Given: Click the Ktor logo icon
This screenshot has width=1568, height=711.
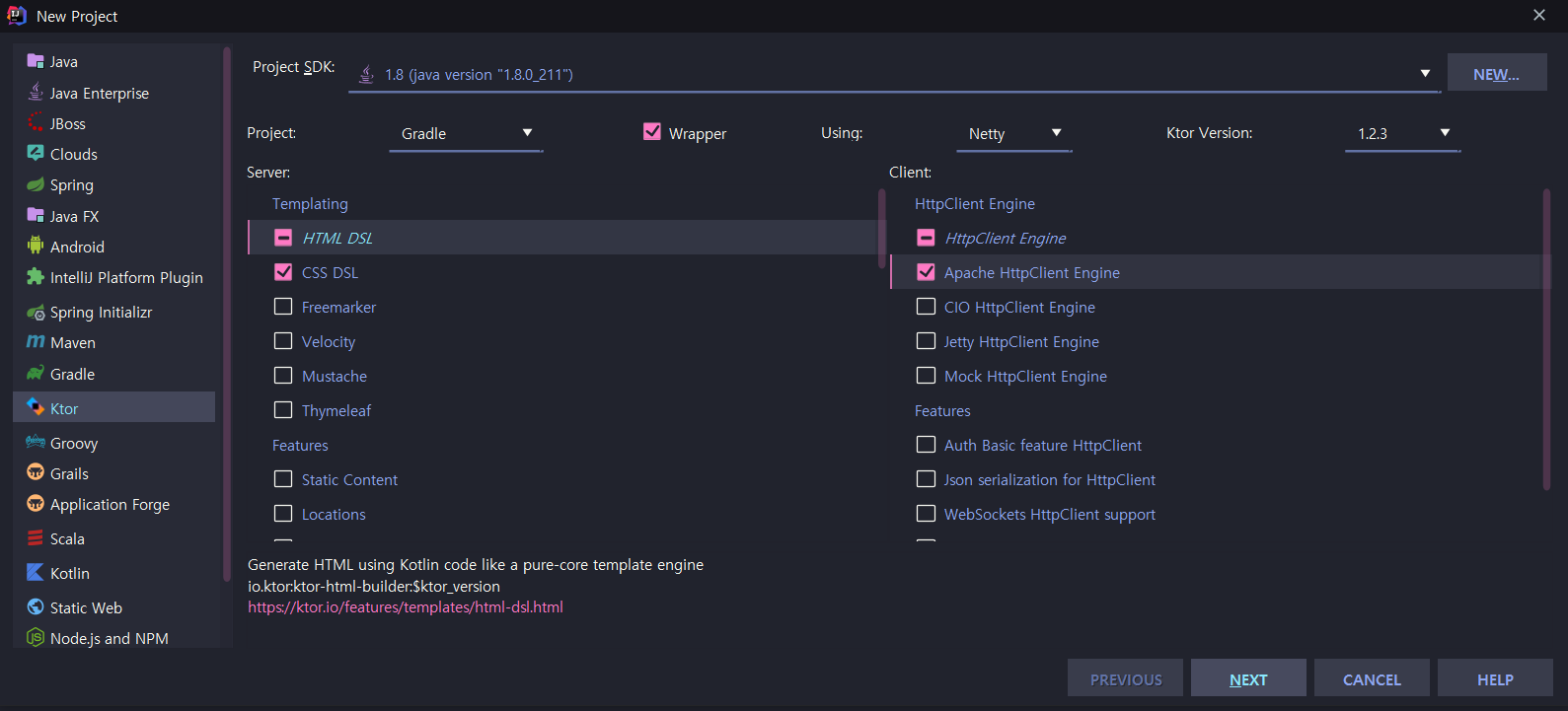Looking at the screenshot, I should [x=36, y=407].
